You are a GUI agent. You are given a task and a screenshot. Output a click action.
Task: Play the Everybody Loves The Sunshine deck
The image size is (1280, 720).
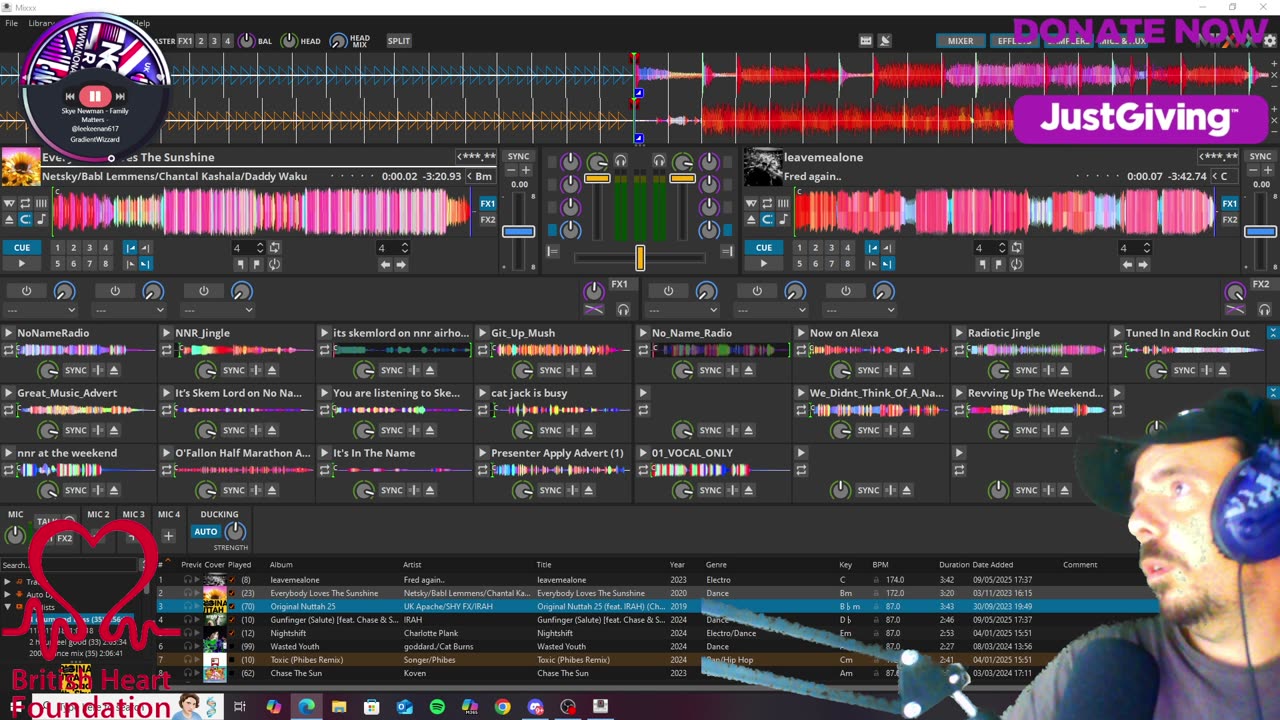coord(21,264)
